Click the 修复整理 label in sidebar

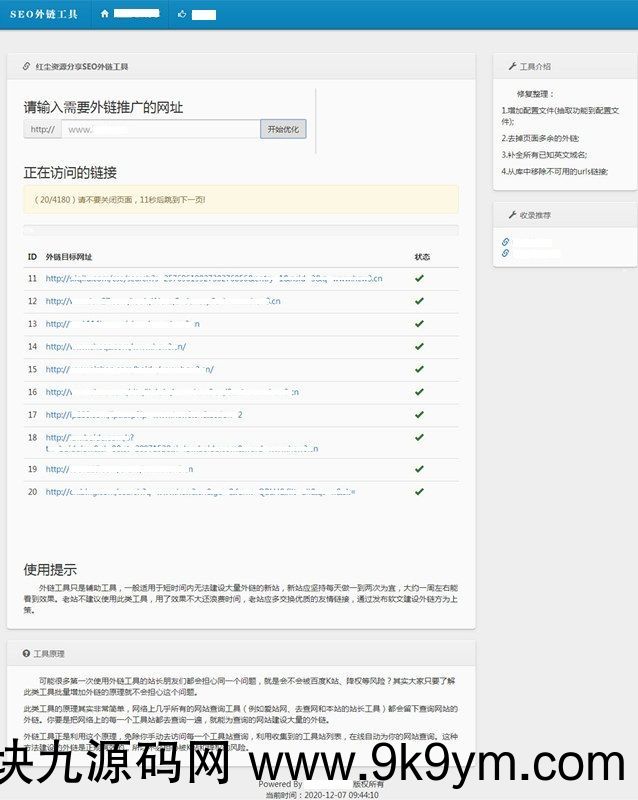click(x=535, y=94)
